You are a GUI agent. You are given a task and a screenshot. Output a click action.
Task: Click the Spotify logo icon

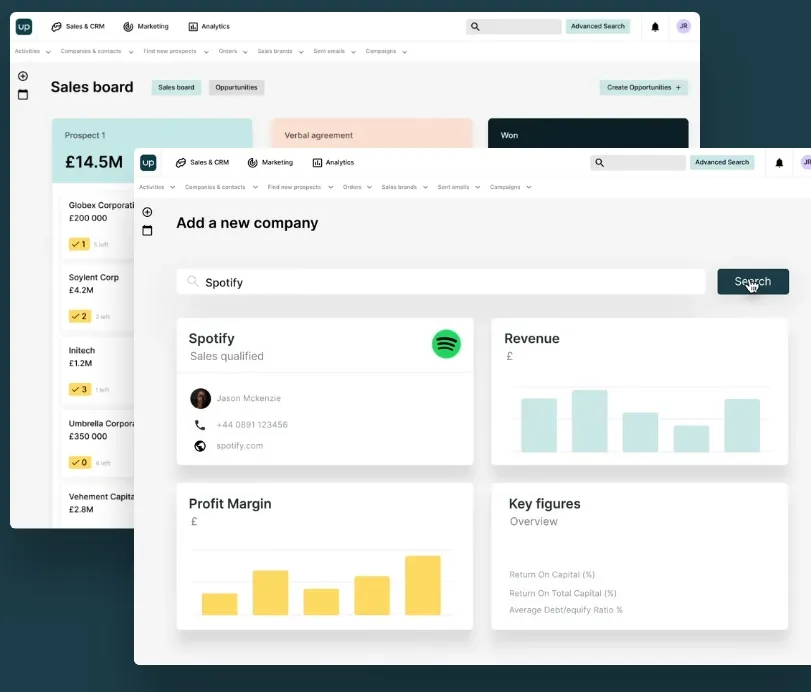(x=446, y=344)
